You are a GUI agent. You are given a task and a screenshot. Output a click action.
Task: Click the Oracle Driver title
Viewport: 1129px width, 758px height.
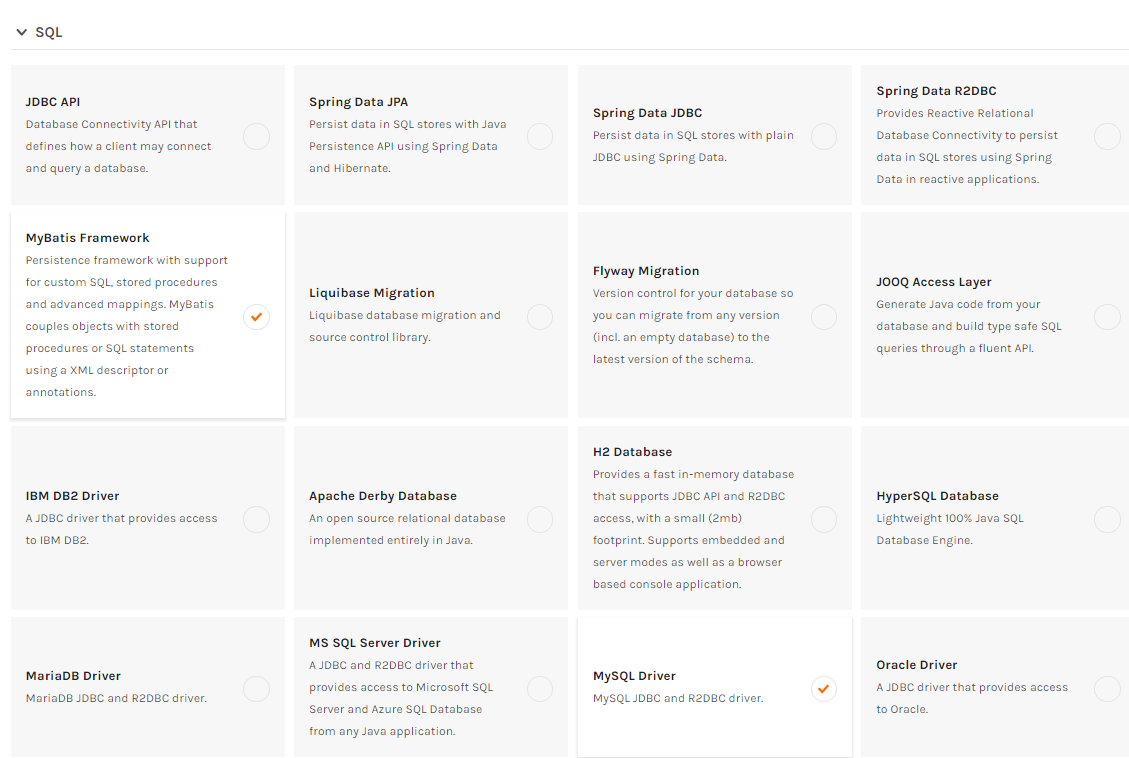click(x=917, y=665)
